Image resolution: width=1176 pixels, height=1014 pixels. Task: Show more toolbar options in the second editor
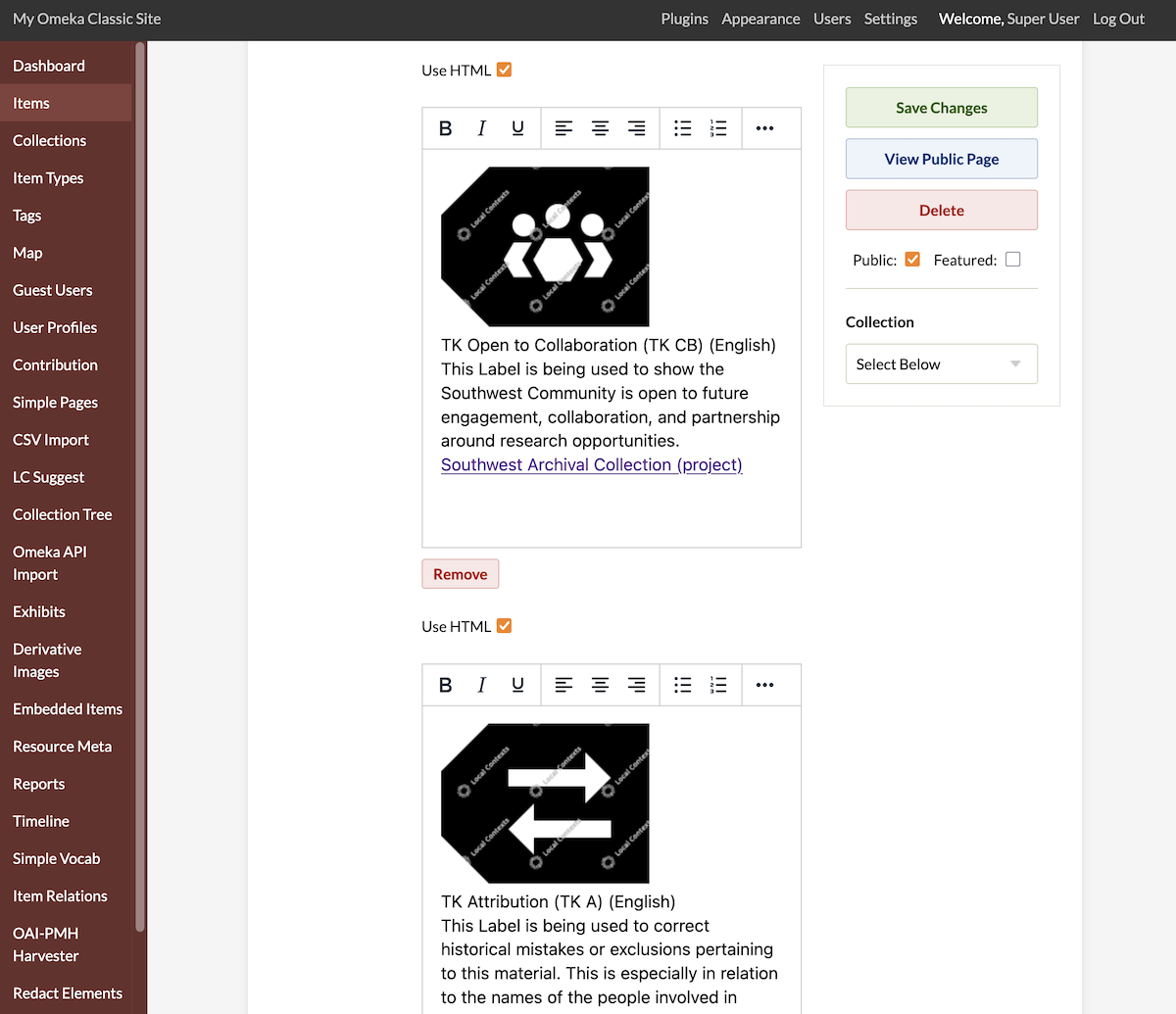(764, 685)
